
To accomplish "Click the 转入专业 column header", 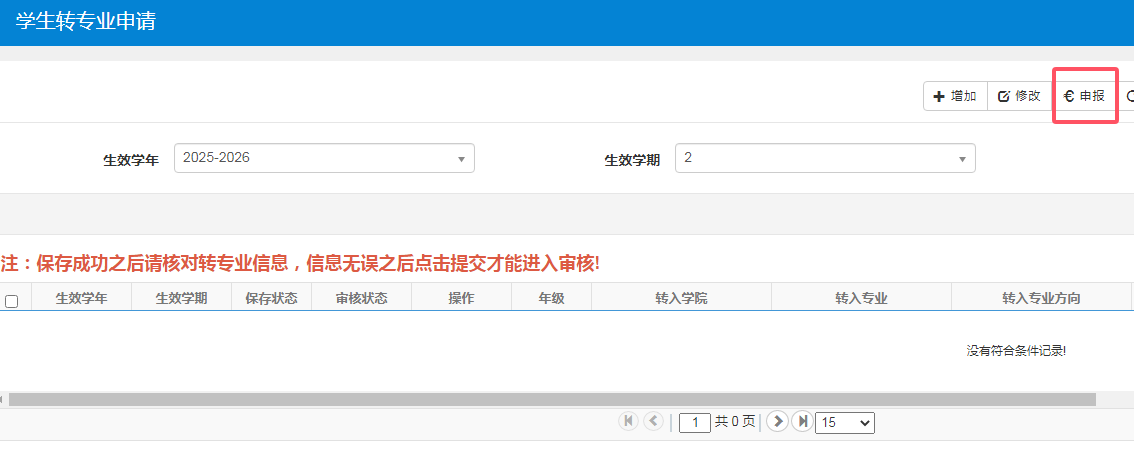I will point(861,298).
